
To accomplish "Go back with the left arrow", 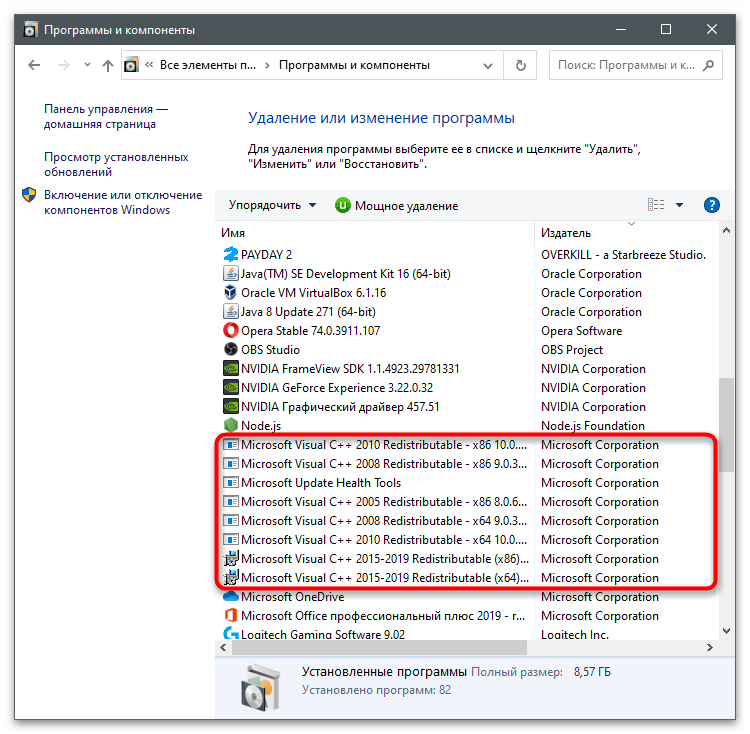I will point(34,65).
